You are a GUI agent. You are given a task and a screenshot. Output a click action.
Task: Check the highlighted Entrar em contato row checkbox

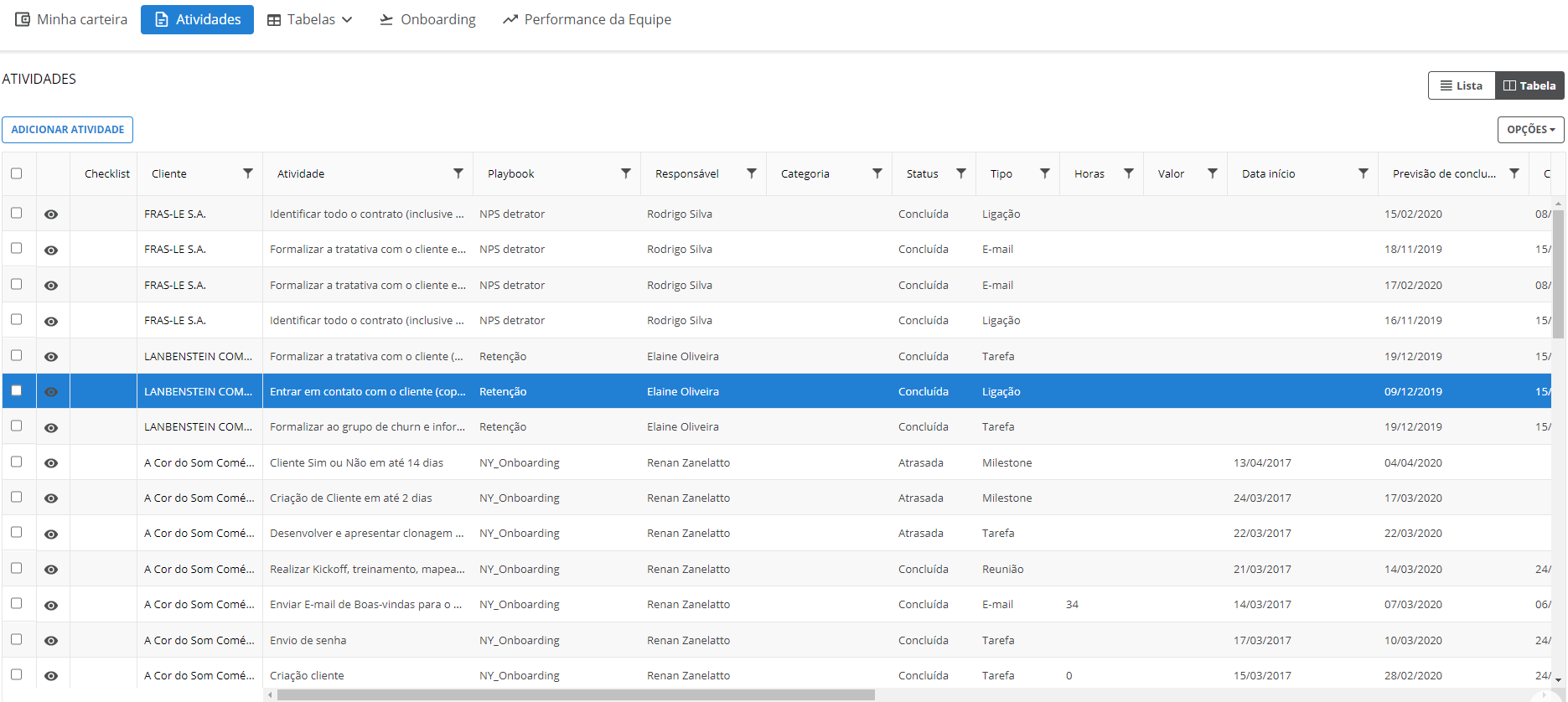[x=16, y=390]
